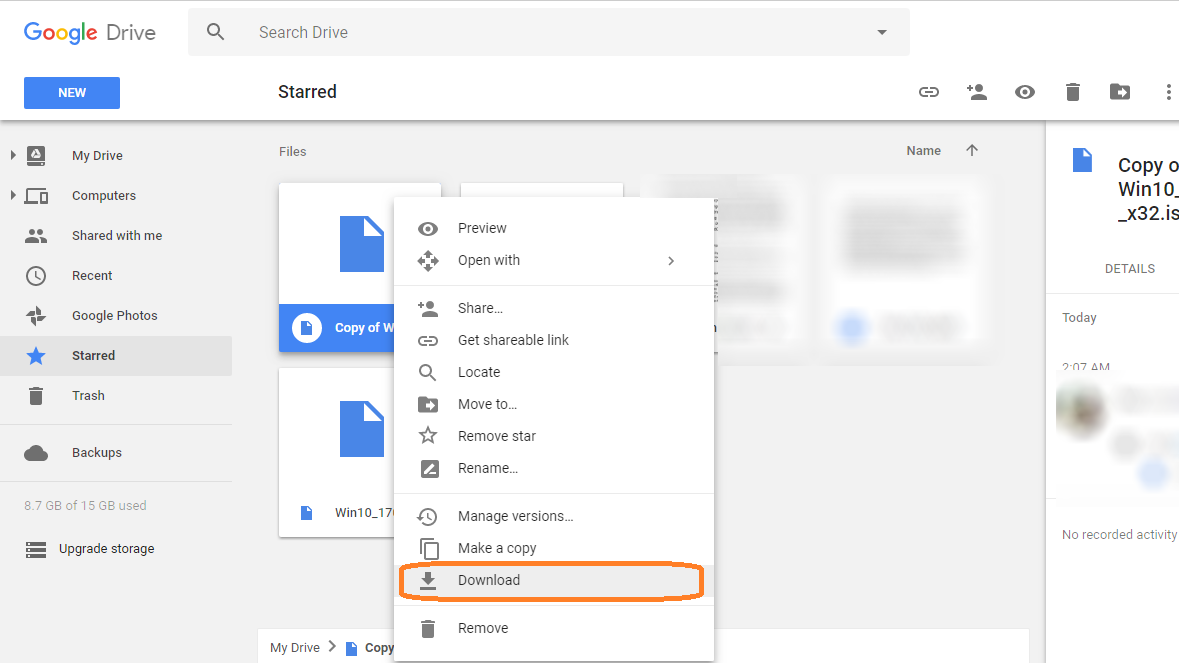Click the trash remove icon in toolbar
Screen dimensions: 1179x663
point(1072,92)
